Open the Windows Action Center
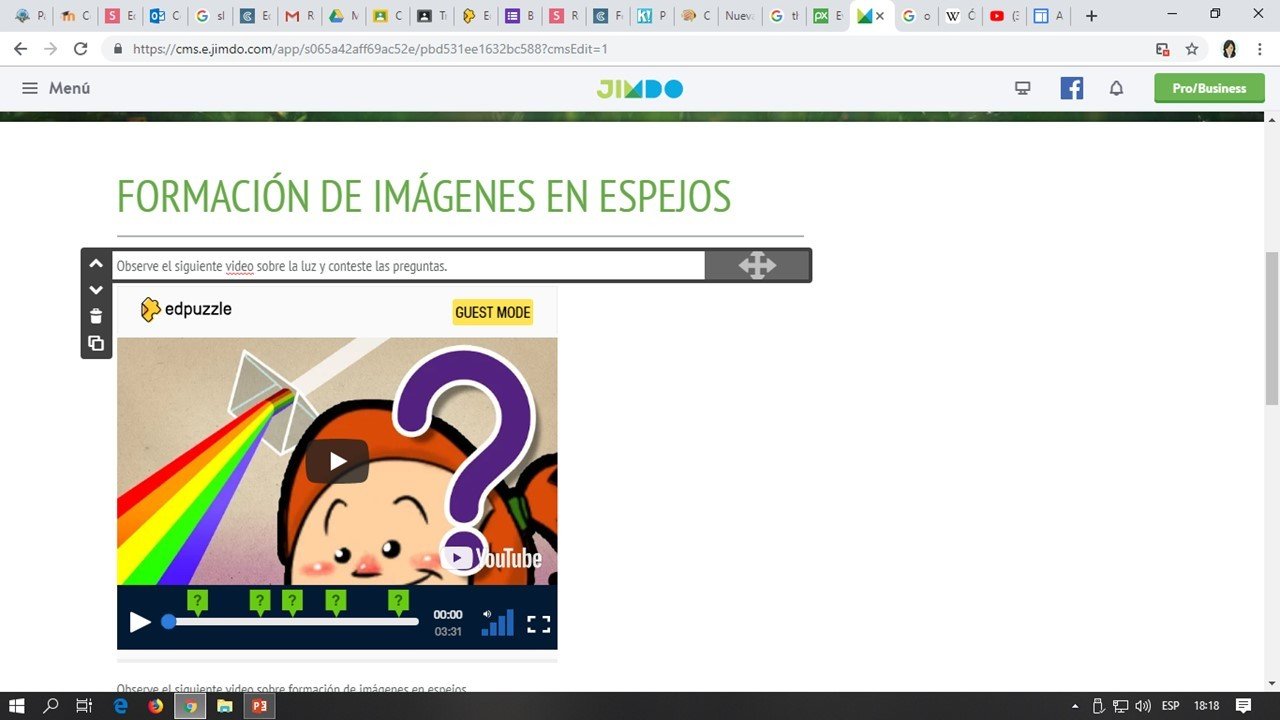The image size is (1280, 720). click(1244, 706)
